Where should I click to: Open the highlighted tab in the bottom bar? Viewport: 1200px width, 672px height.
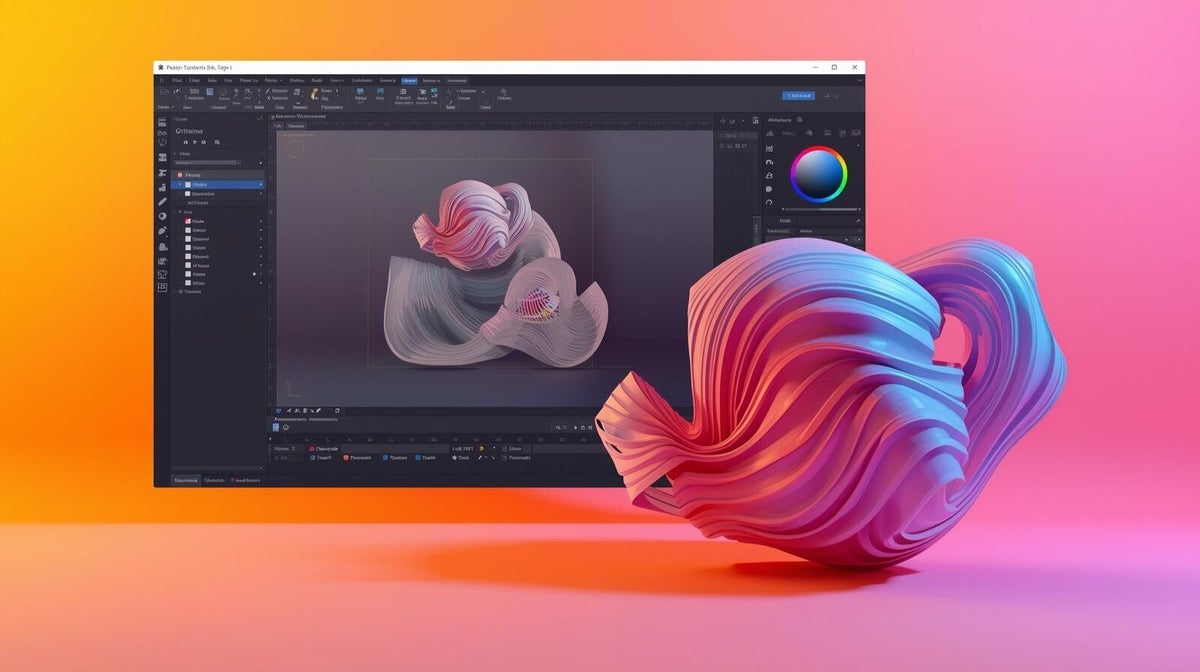[x=185, y=481]
